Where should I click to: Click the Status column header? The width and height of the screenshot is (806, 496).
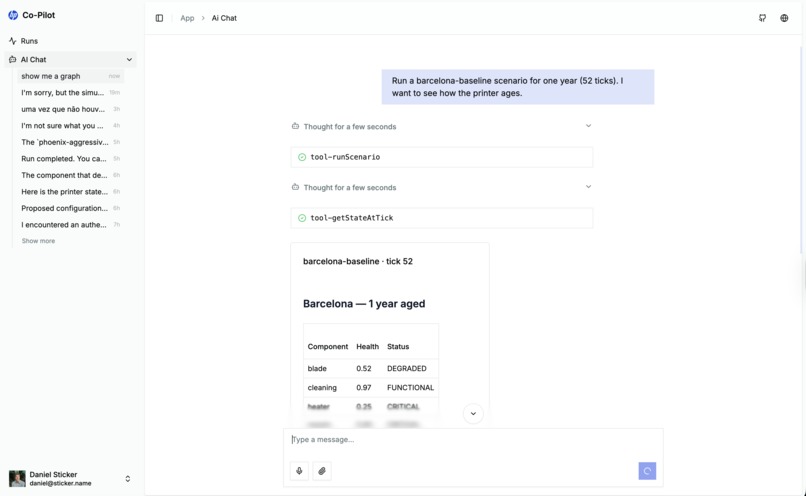click(398, 346)
